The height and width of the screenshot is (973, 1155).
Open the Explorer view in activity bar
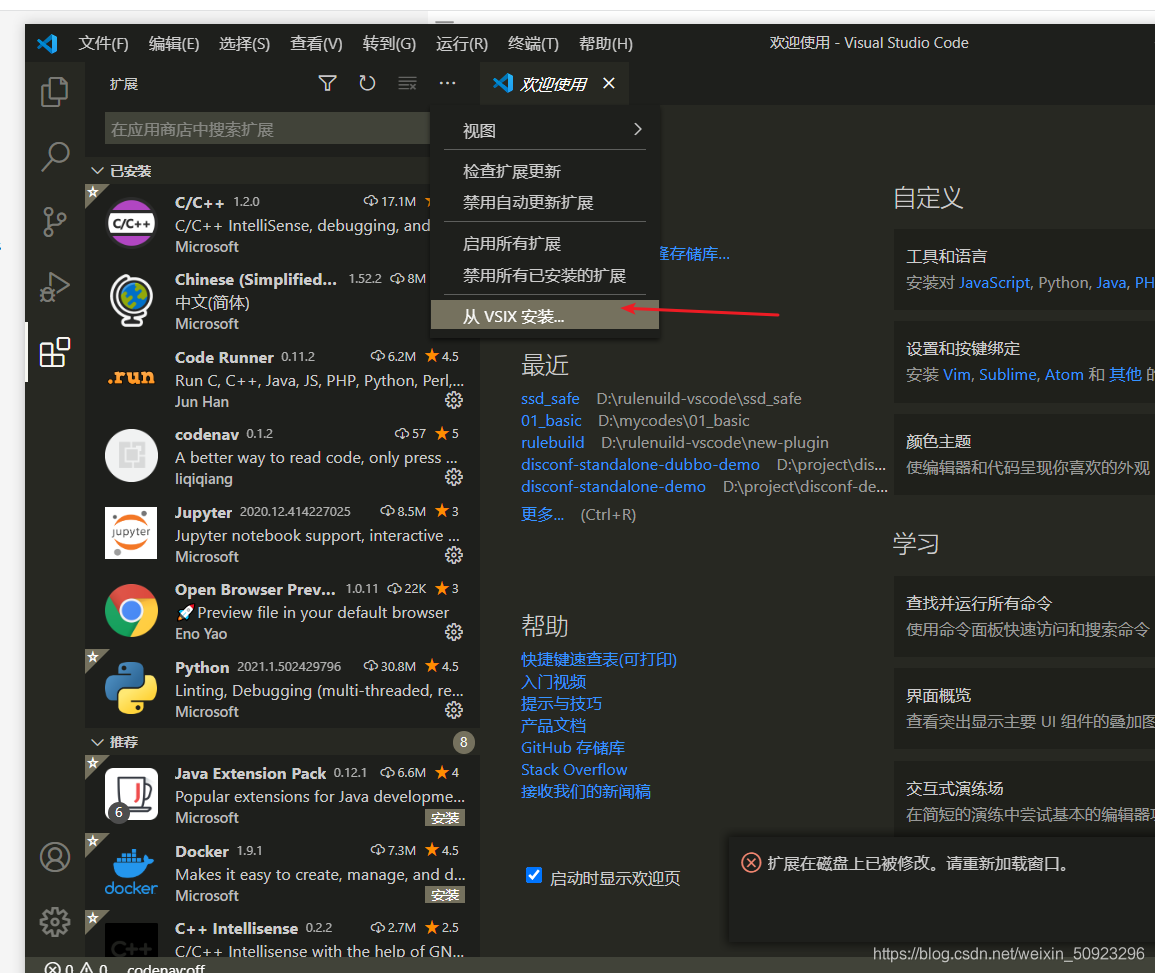(x=55, y=92)
